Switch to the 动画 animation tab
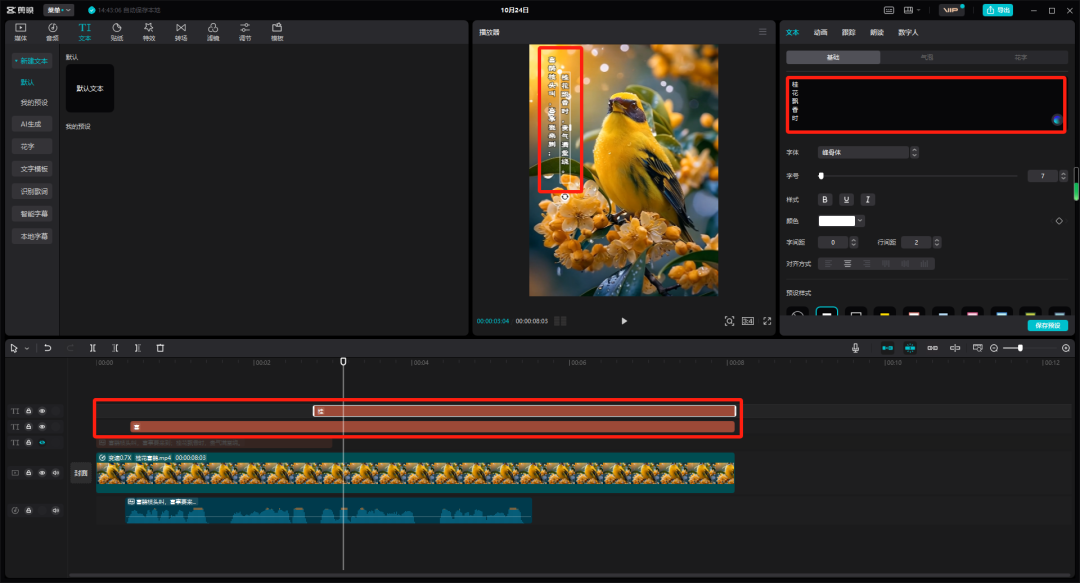This screenshot has width=1080, height=583. pos(820,32)
